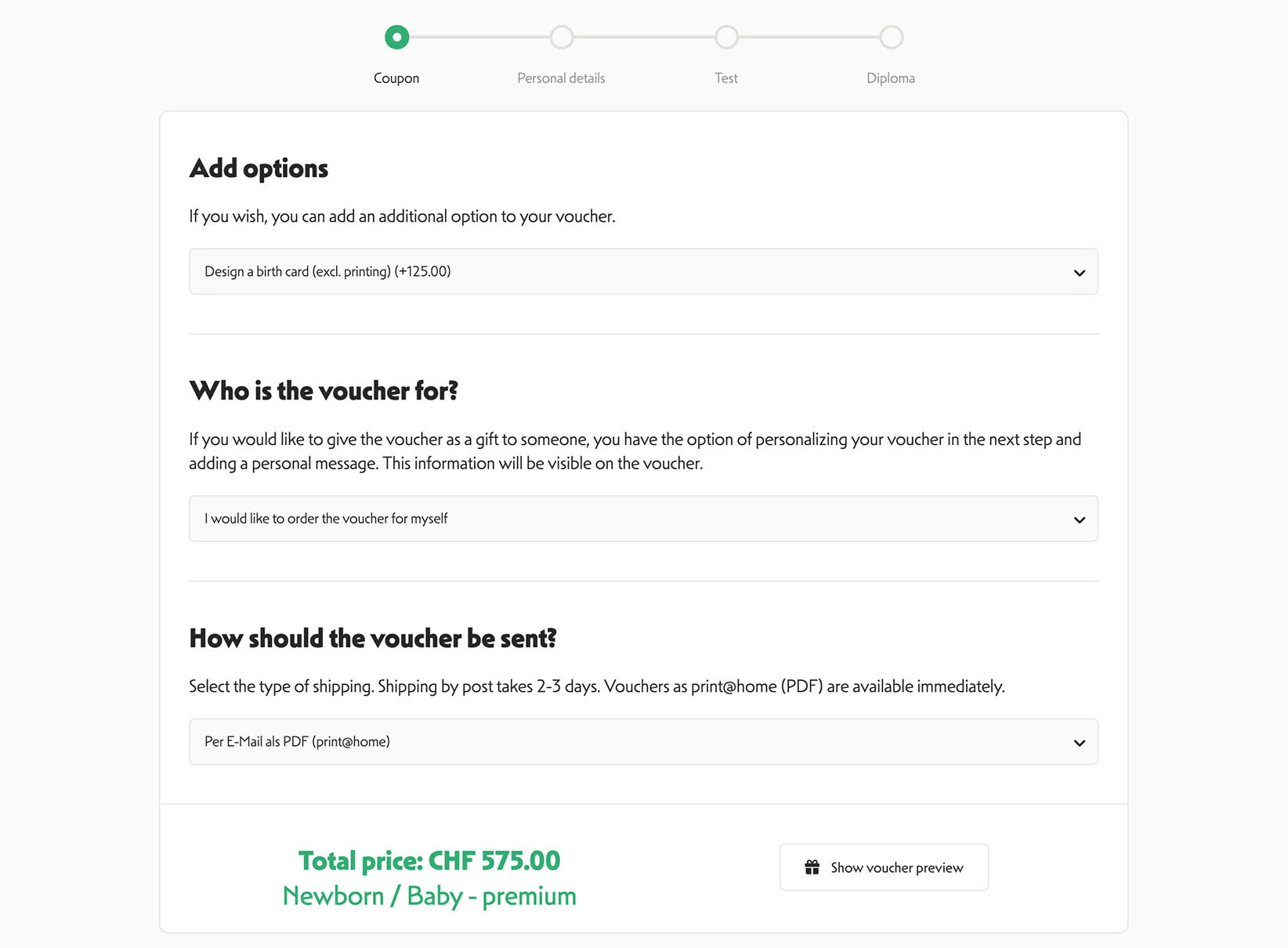Open the birth card add-on option selector

tap(642, 271)
